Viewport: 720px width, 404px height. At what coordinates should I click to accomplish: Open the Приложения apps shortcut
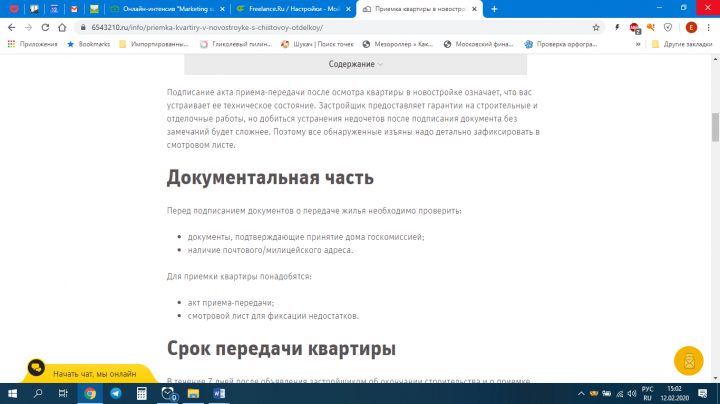[x=32, y=44]
